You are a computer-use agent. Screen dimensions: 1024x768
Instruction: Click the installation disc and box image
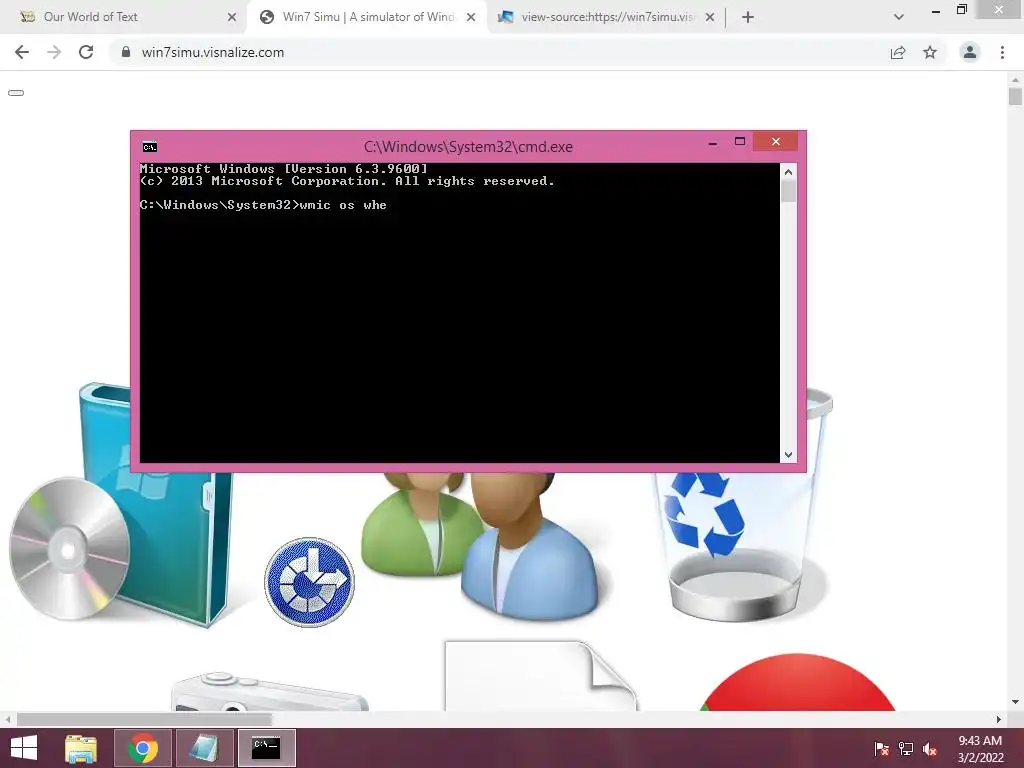tap(121, 504)
